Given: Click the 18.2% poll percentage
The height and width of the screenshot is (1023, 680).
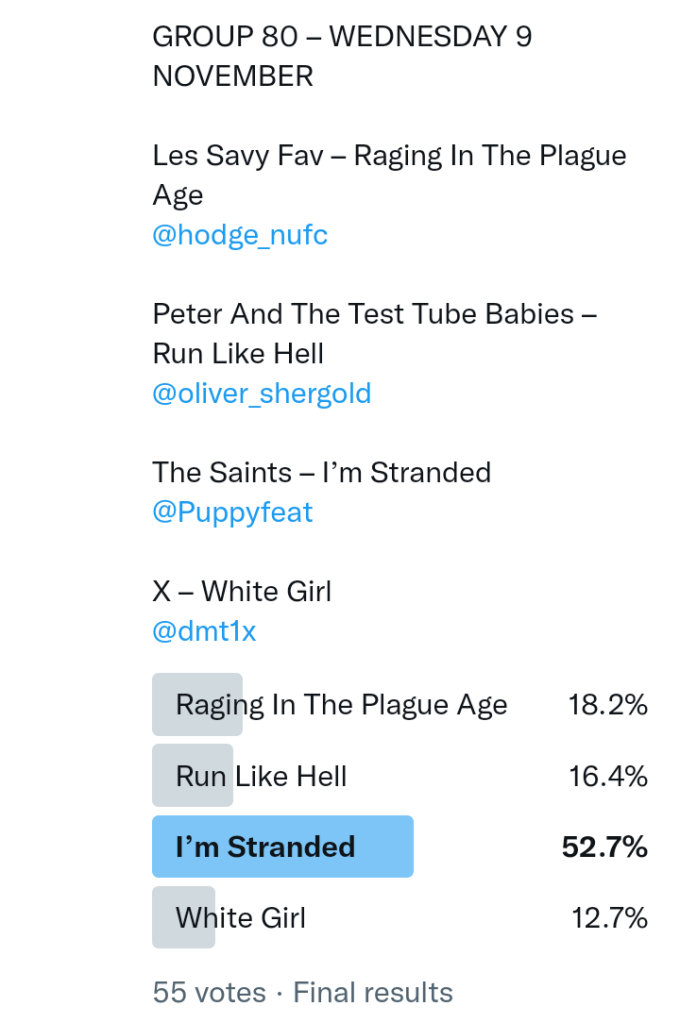Looking at the screenshot, I should pos(608,705).
